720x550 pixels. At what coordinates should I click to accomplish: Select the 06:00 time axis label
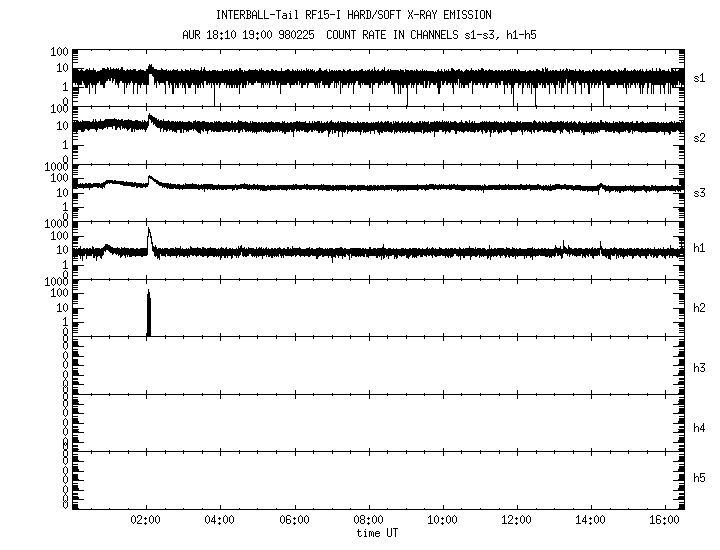[x=294, y=520]
